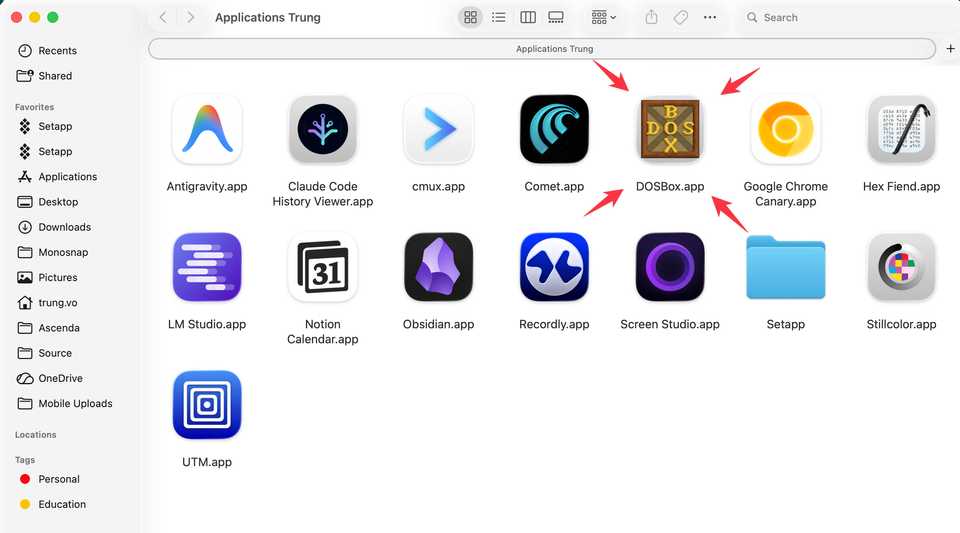Click the cmux.app name label
Screen dimensions: 960x533
coord(438,186)
